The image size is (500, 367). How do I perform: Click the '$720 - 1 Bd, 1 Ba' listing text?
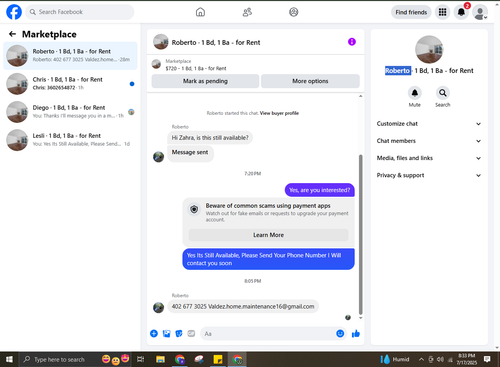click(x=196, y=69)
